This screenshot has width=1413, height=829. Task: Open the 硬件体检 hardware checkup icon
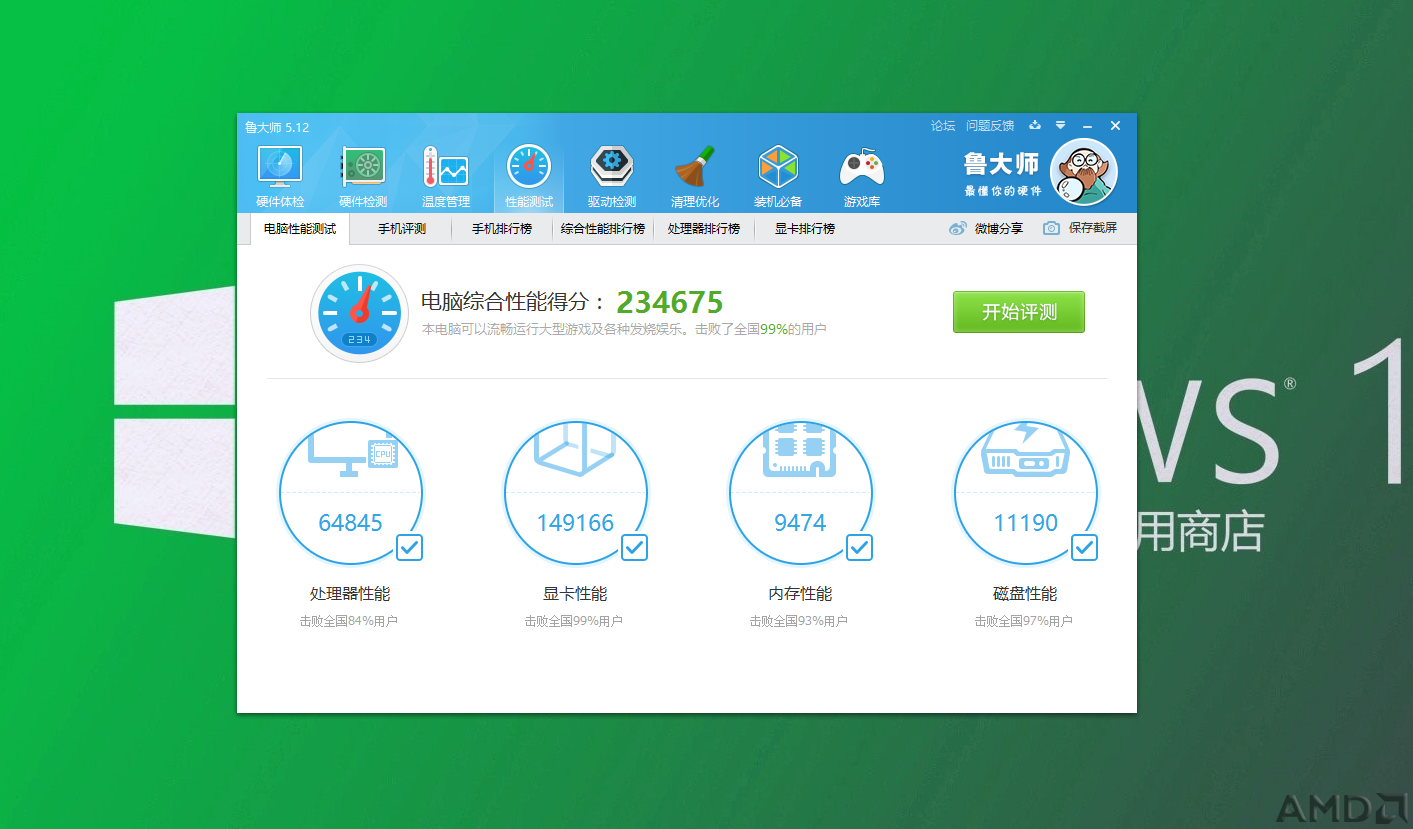pyautogui.click(x=279, y=176)
